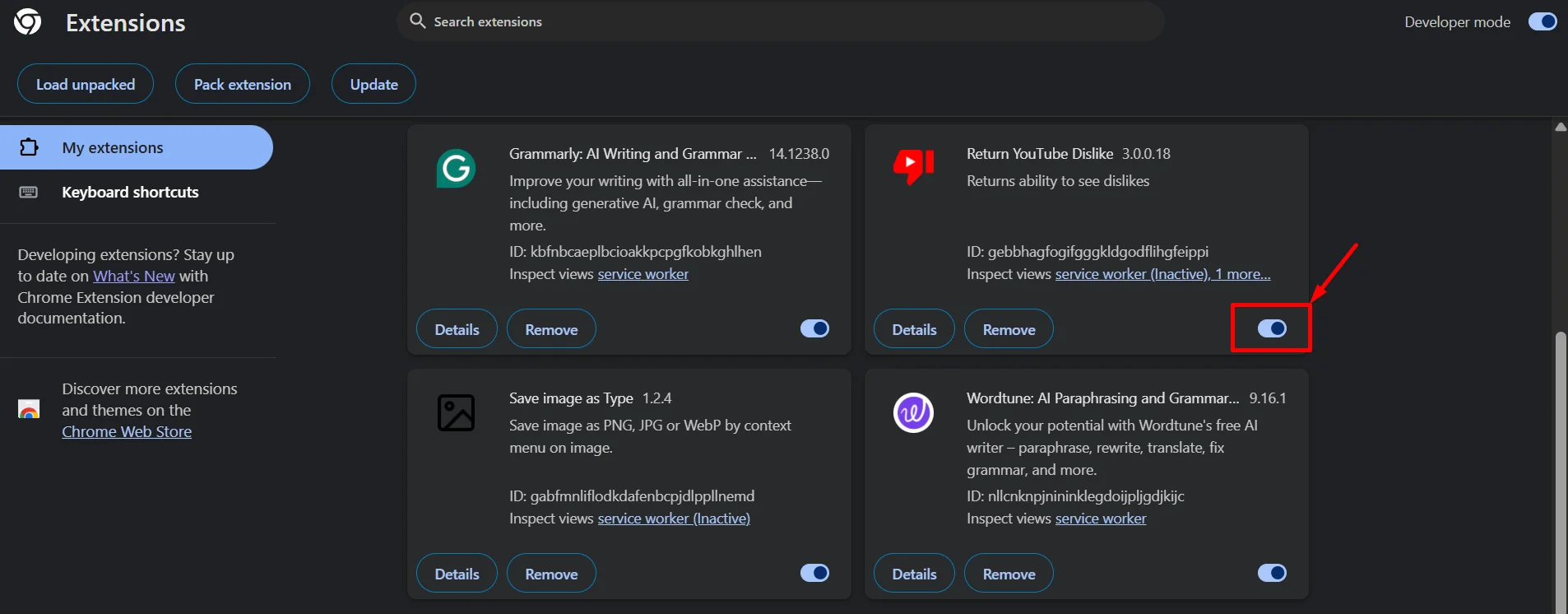The image size is (1568, 614).
Task: Open the Chrome Web Store link
Action: tap(127, 431)
